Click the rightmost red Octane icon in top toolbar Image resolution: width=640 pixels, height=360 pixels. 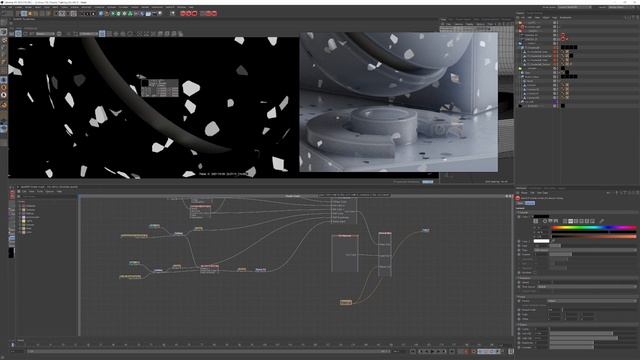[x=214, y=13]
